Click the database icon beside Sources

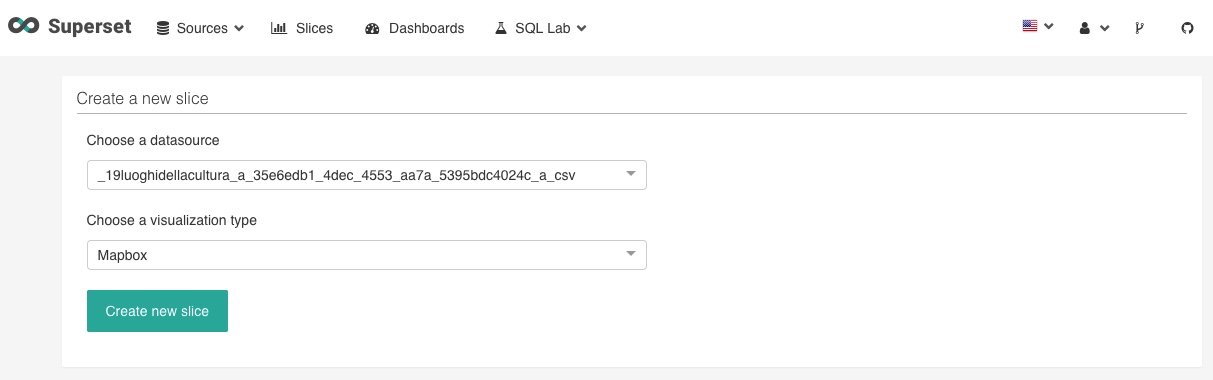(x=163, y=29)
